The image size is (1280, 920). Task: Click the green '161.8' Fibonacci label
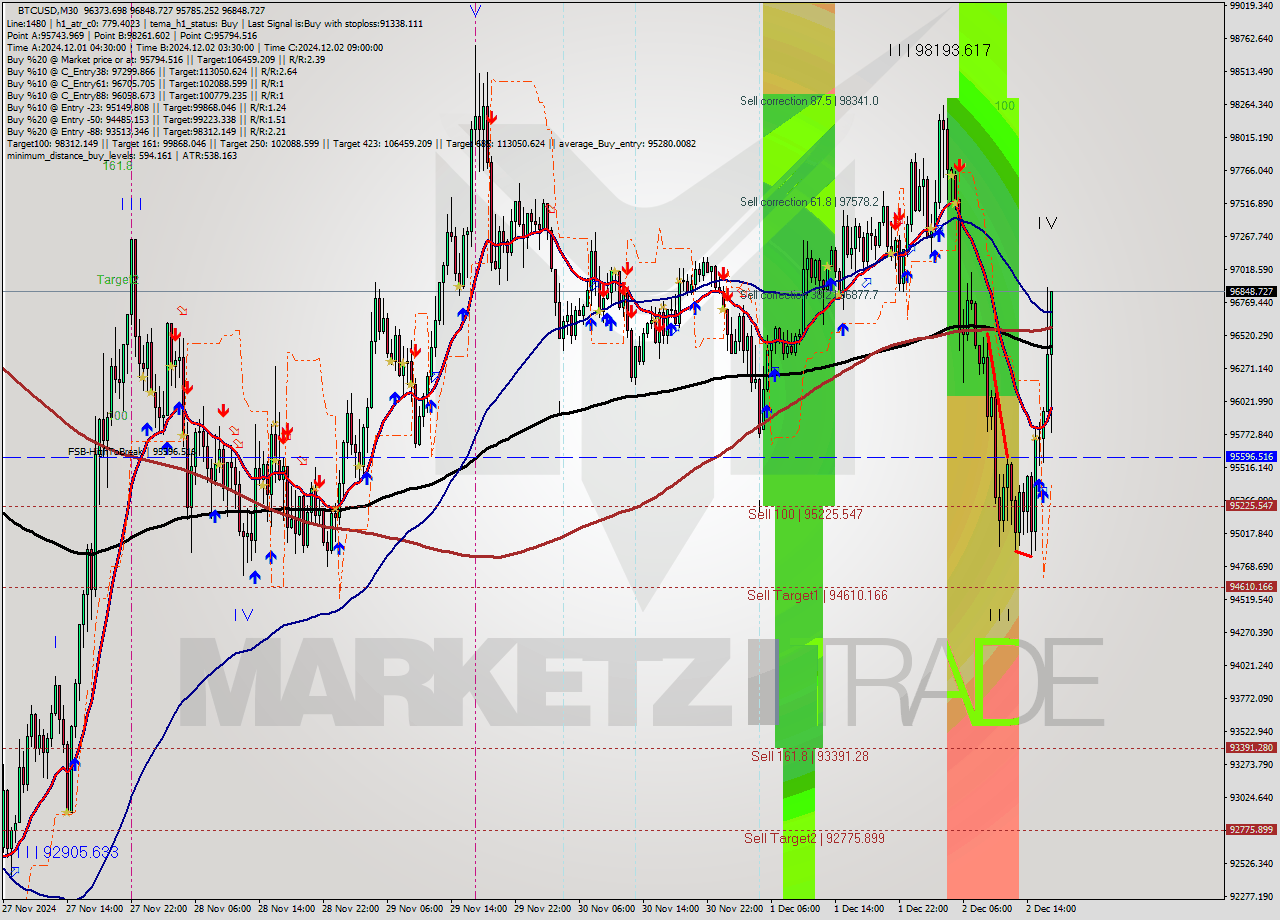tap(117, 166)
